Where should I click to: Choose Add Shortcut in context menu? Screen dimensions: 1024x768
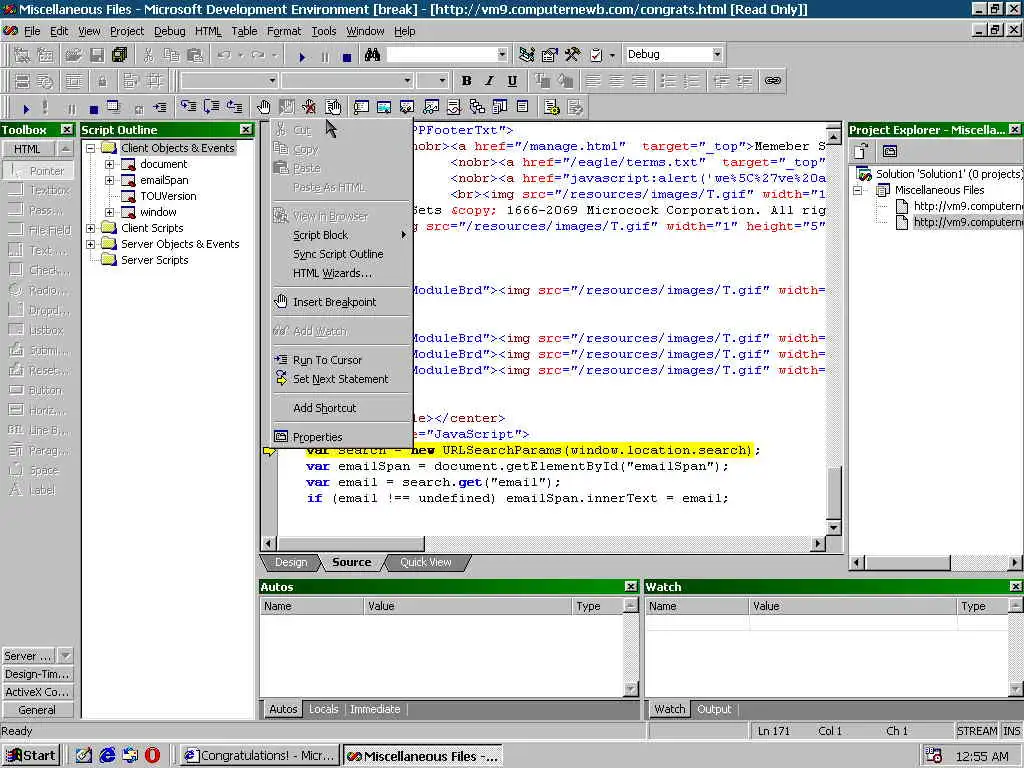click(325, 408)
